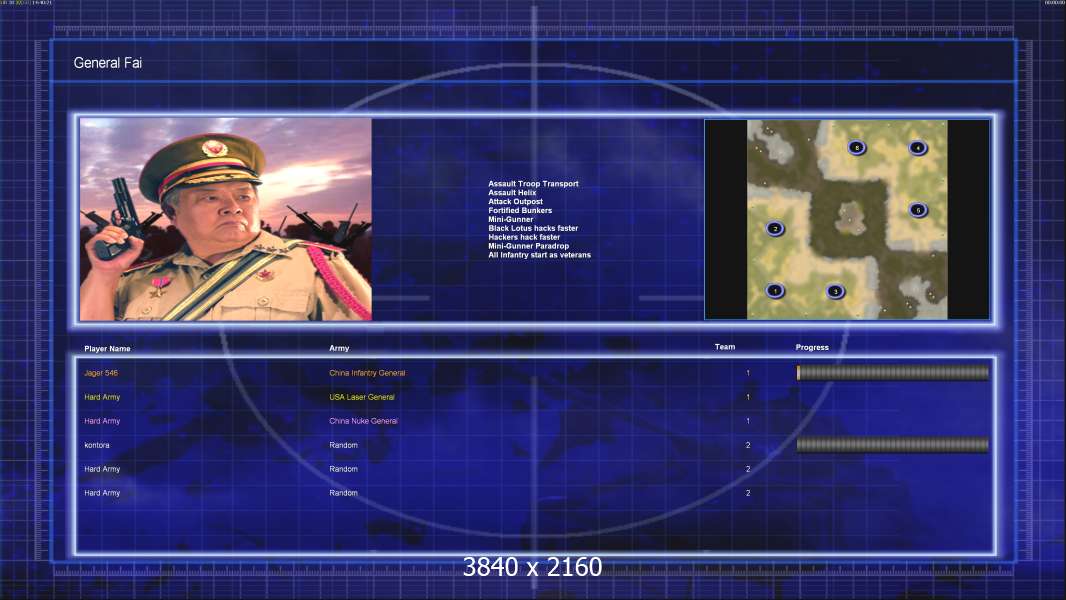Click 'China Nuke General' army entry
The image size is (1066, 600).
click(363, 421)
